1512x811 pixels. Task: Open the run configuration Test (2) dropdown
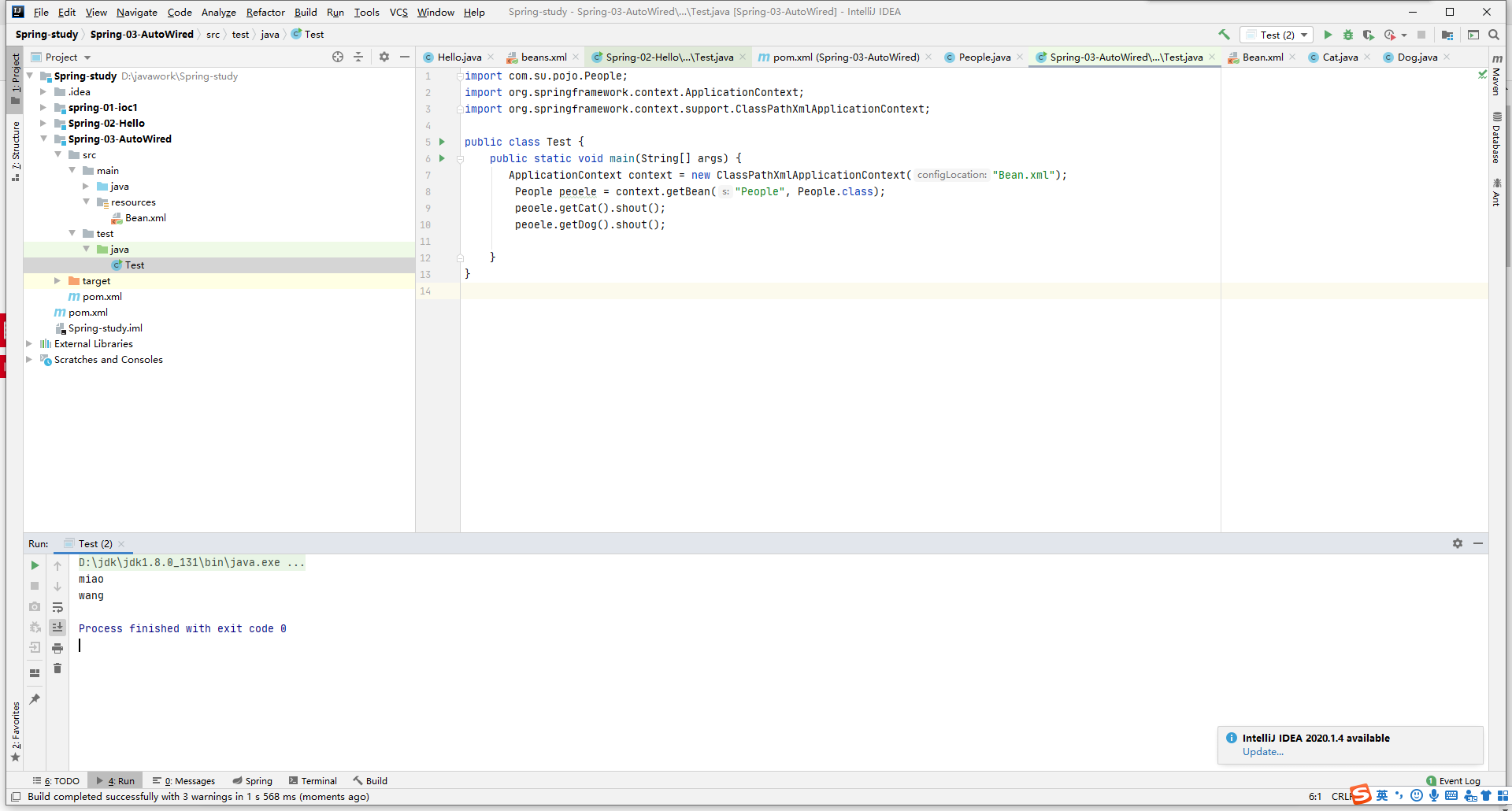point(1277,35)
